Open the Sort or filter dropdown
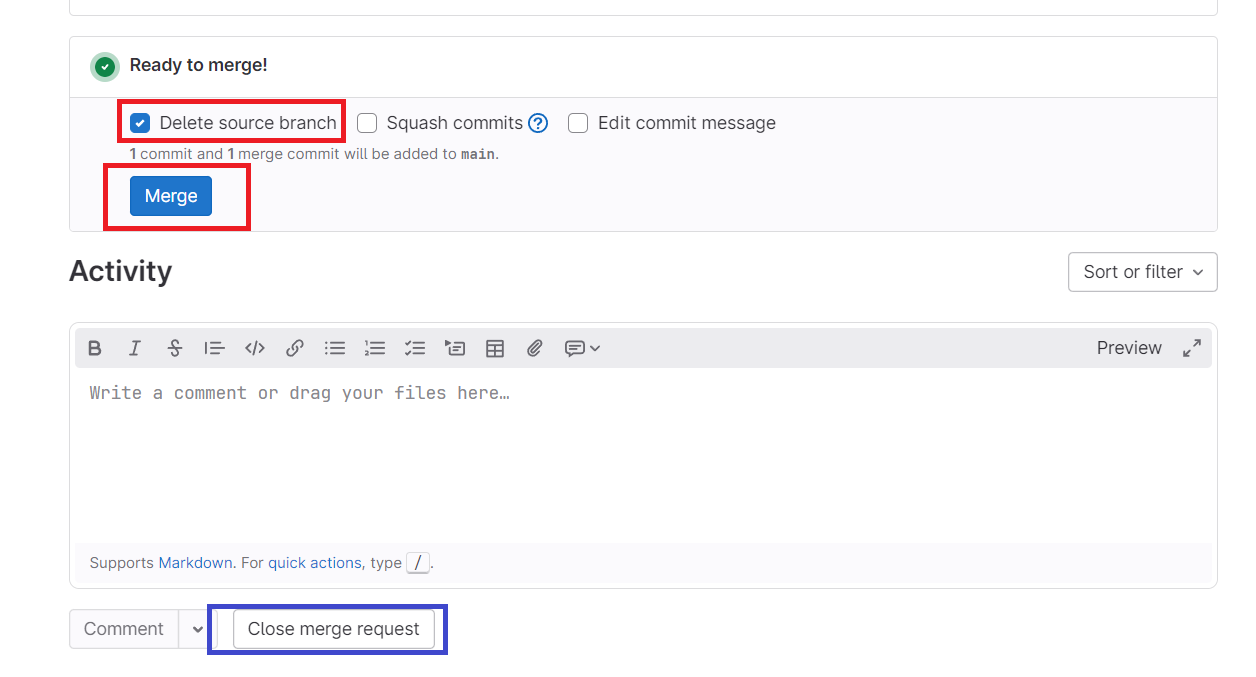 coord(1142,271)
